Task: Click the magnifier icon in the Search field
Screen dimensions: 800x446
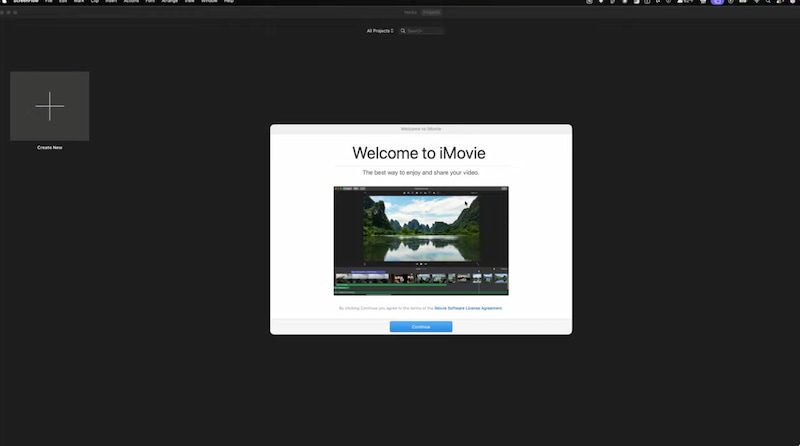Action: pyautogui.click(x=403, y=31)
